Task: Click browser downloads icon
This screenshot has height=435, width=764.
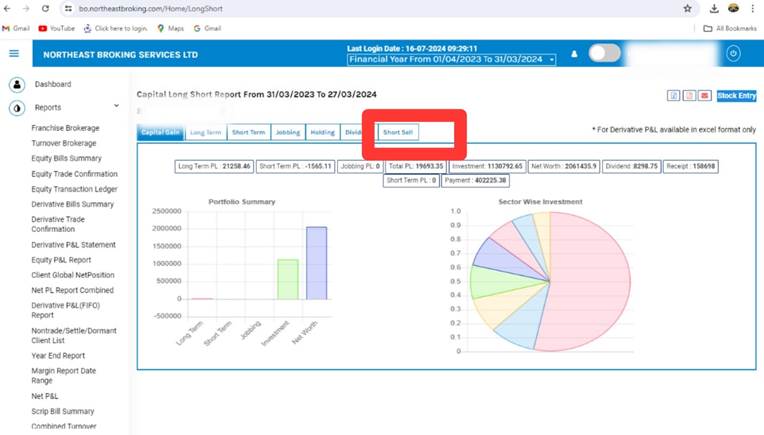Action: click(x=714, y=8)
